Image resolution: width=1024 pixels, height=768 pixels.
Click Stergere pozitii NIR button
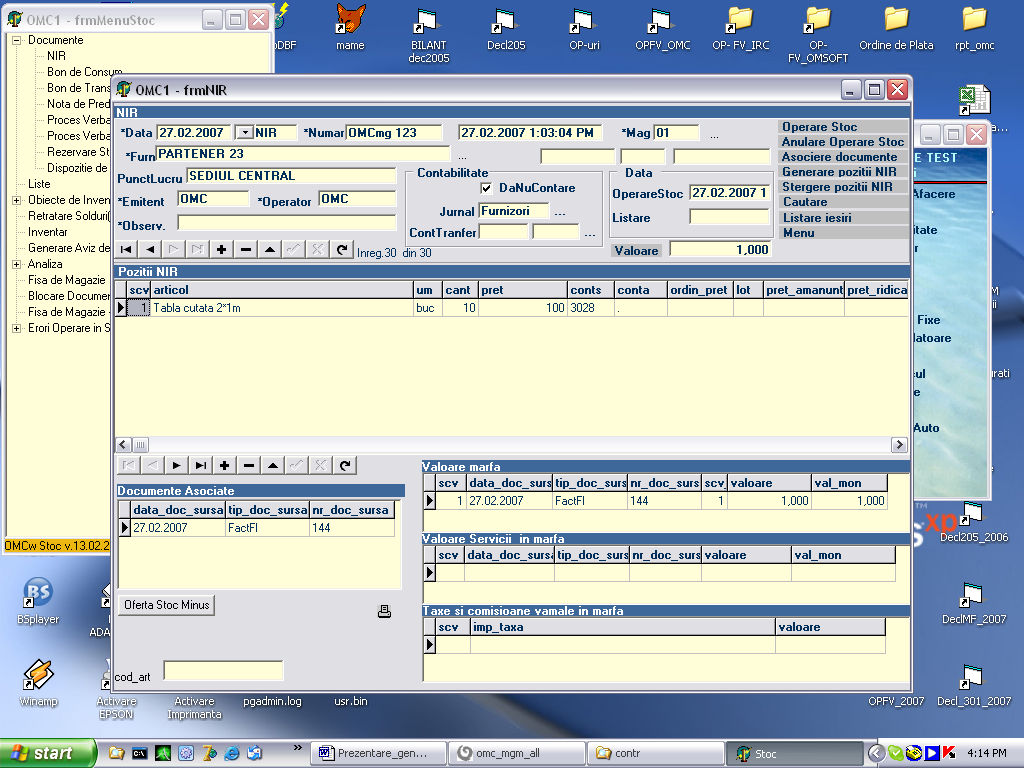tap(844, 187)
